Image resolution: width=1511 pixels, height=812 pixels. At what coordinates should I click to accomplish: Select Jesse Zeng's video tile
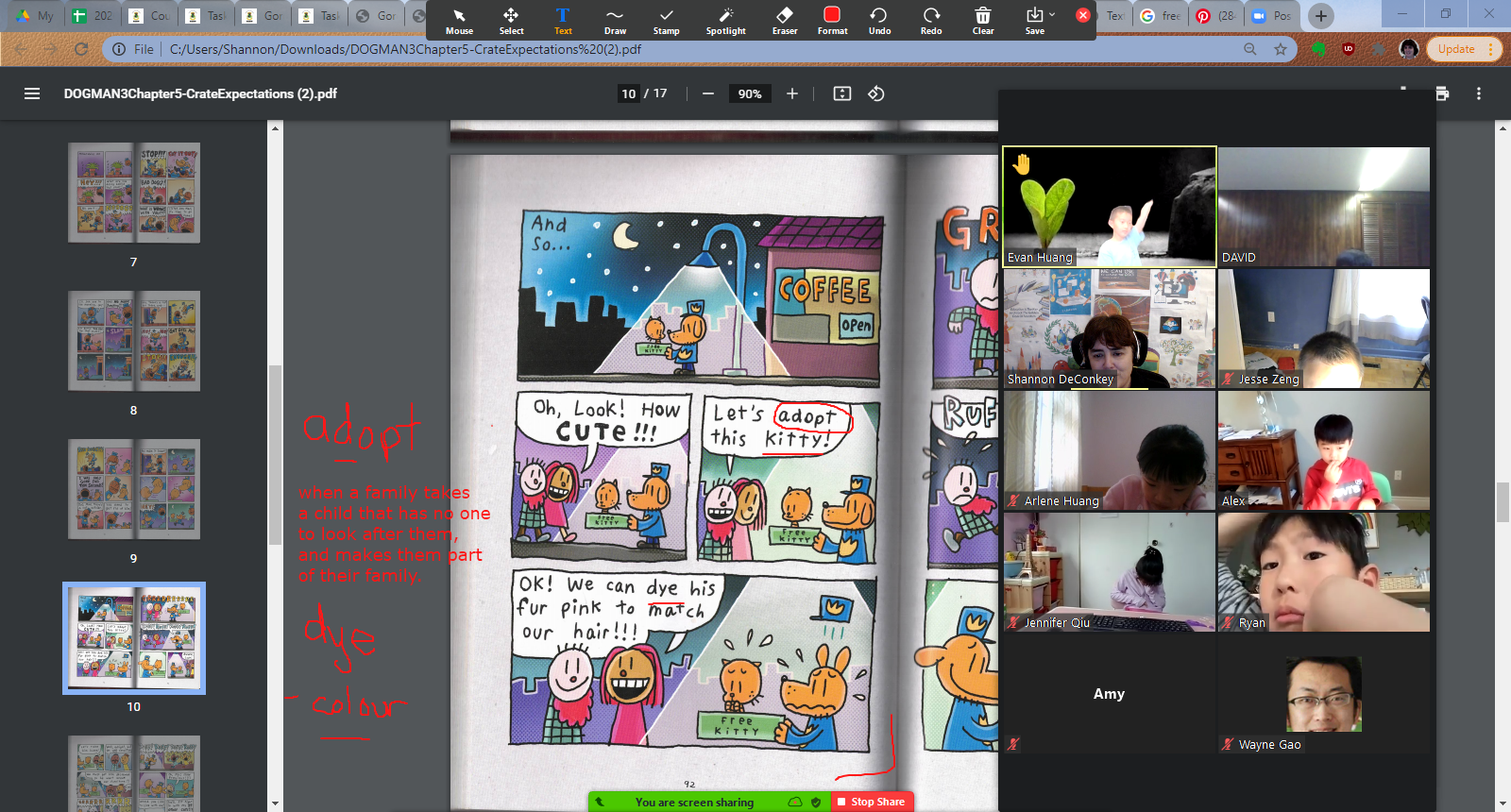point(1324,329)
